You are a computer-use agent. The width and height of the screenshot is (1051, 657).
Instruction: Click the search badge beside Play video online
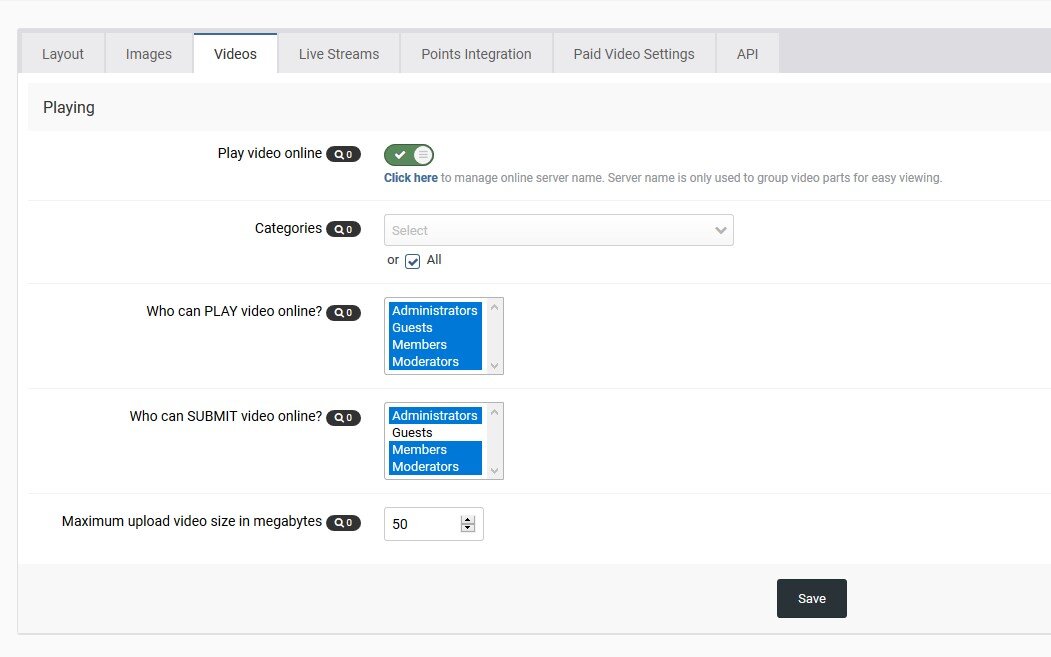click(x=343, y=154)
